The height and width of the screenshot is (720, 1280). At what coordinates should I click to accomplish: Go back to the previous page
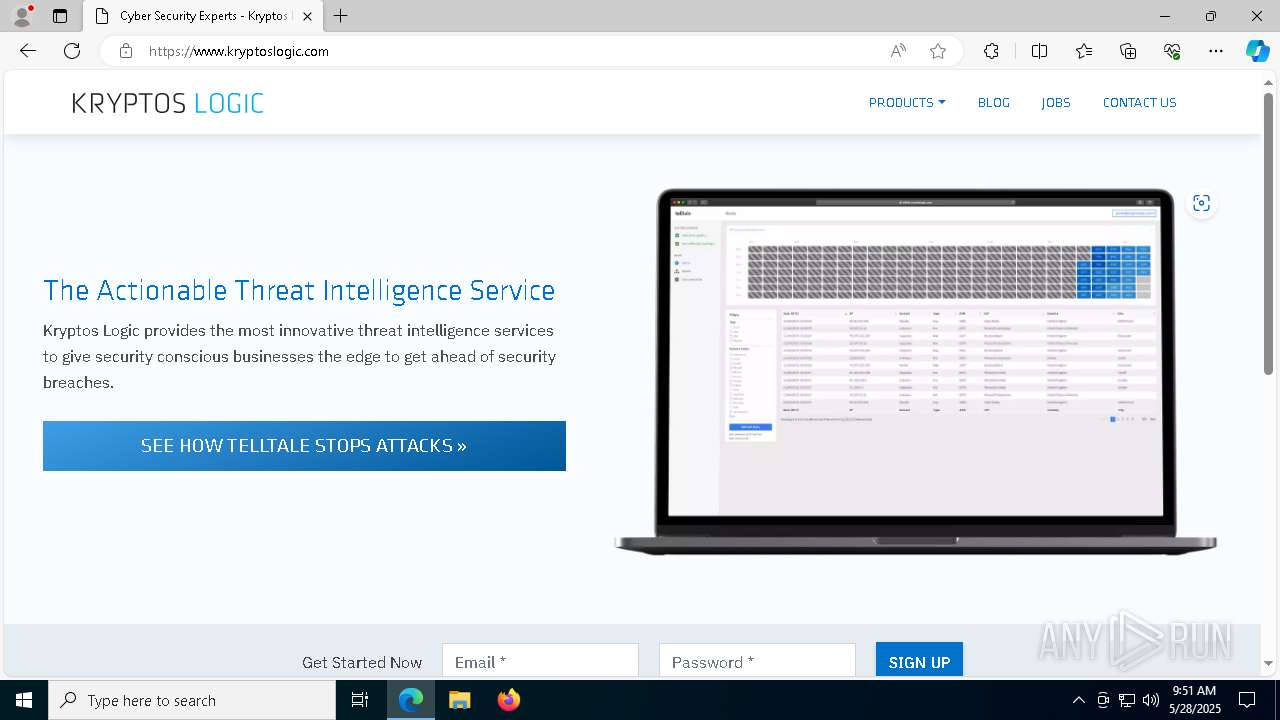(28, 51)
